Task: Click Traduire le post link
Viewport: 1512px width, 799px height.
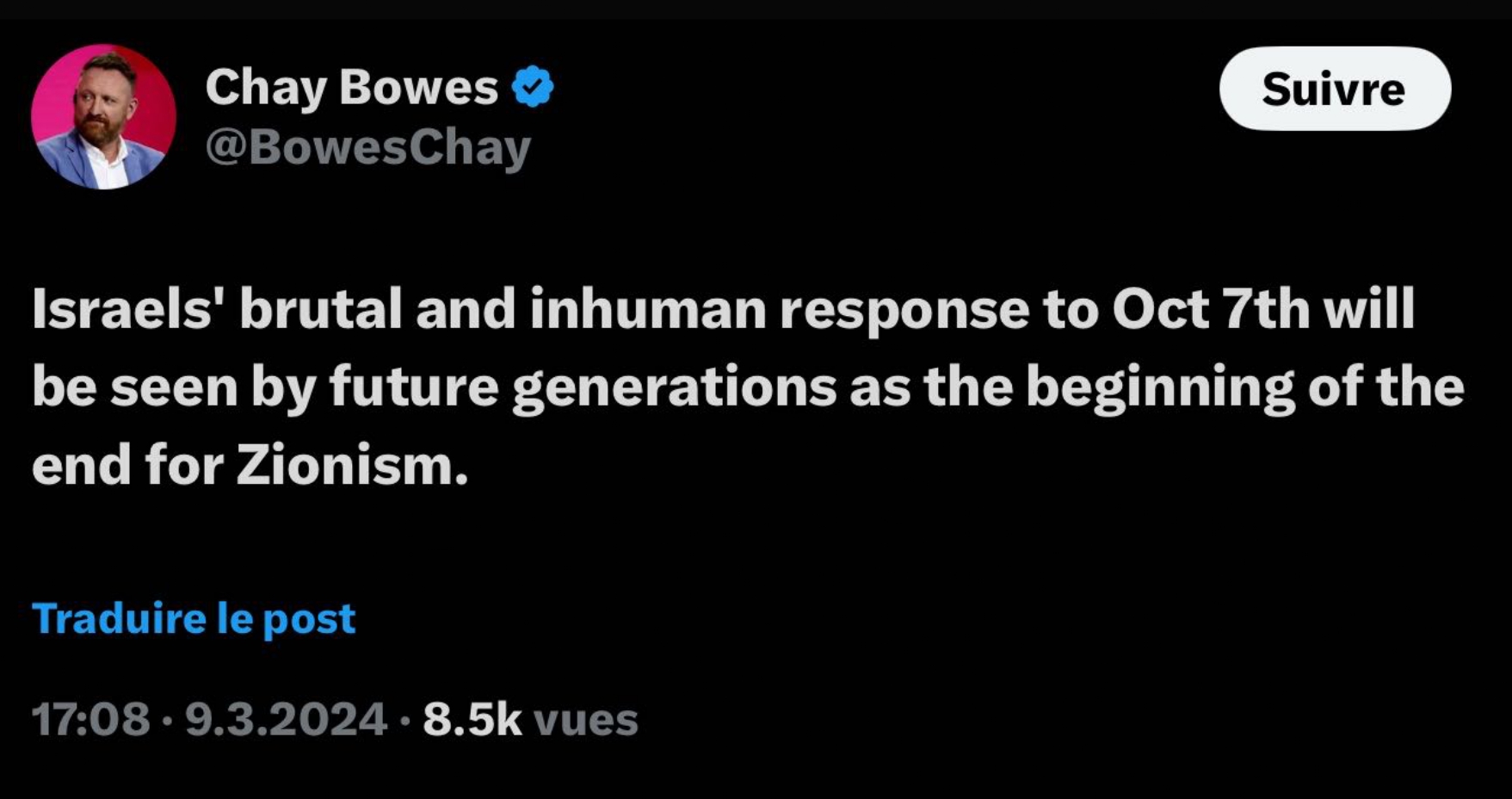Action: coord(194,618)
